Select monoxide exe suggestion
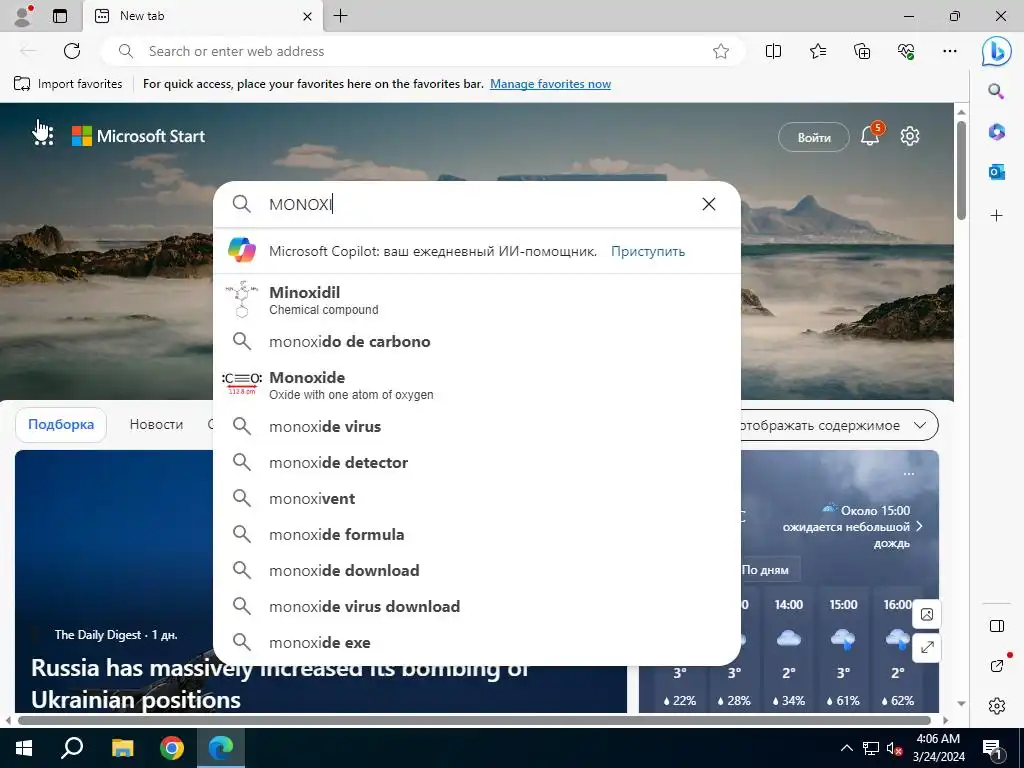Screen dimensions: 1024x768 pyautogui.click(x=477, y=642)
